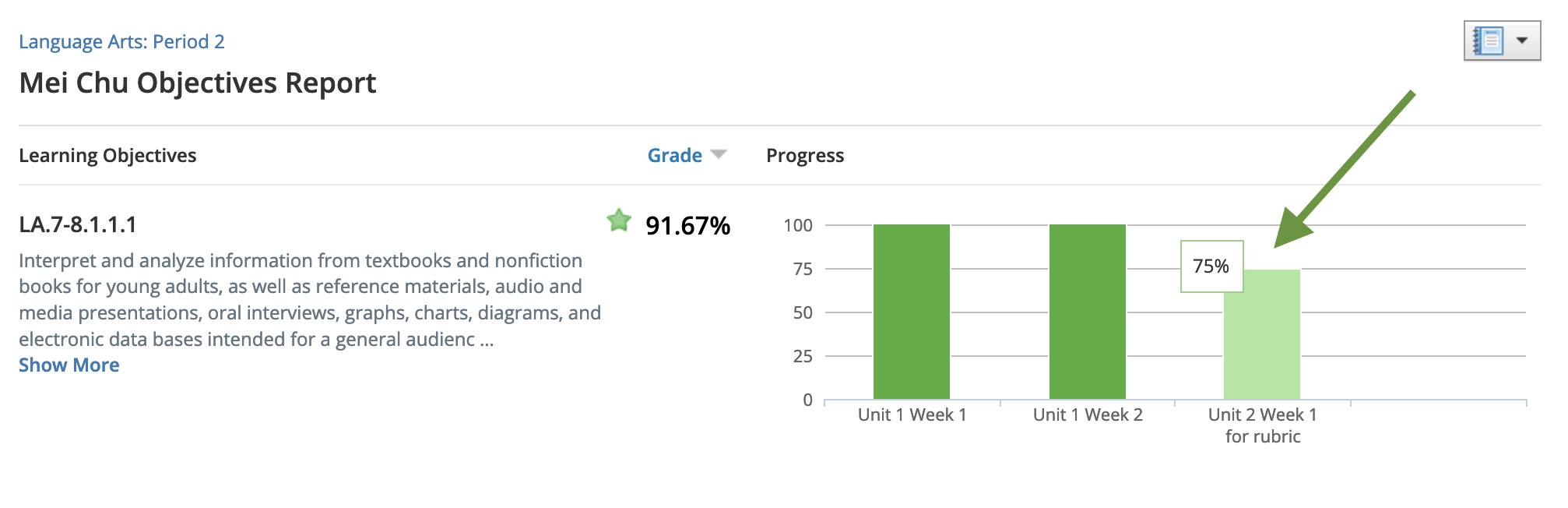Open the dropdown arrow beside the notebook icon

[1522, 41]
